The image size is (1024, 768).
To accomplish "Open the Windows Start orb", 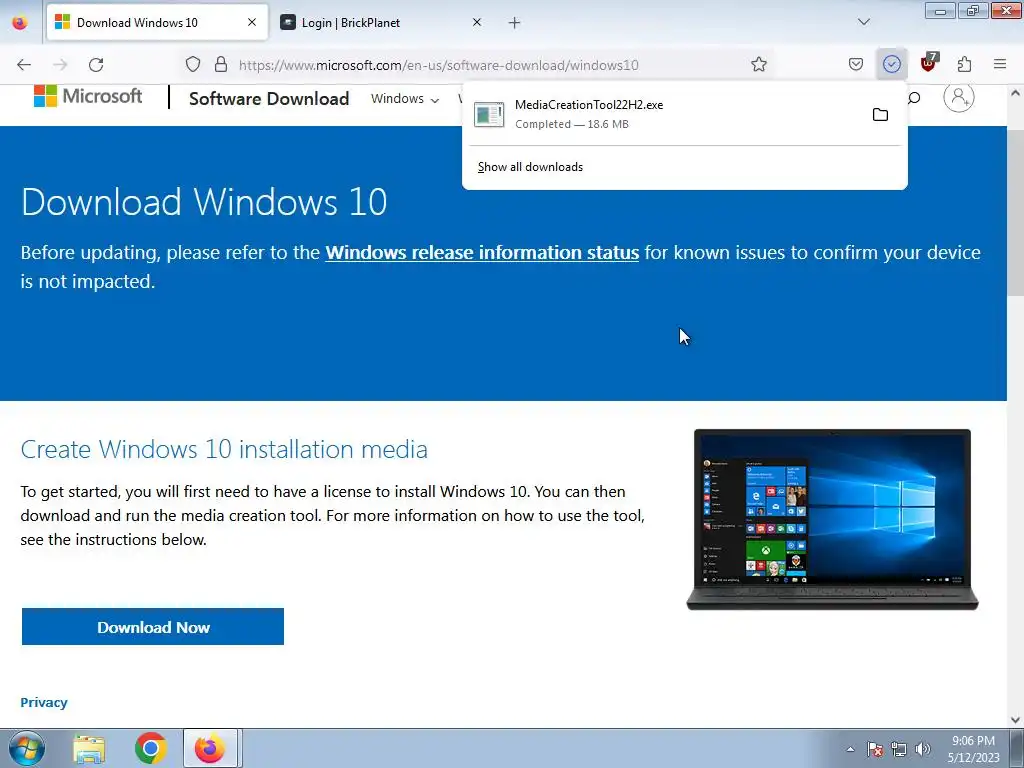I will pyautogui.click(x=27, y=748).
